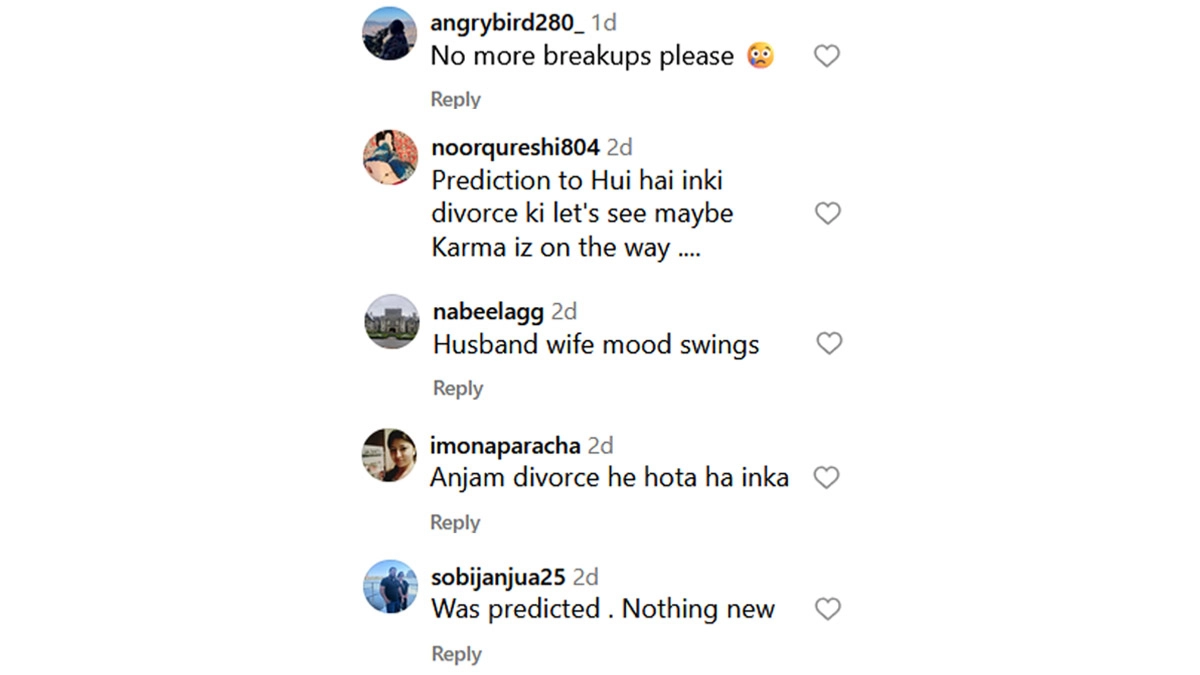Like sobijanjua25's comment using heart icon

pyautogui.click(x=827, y=608)
